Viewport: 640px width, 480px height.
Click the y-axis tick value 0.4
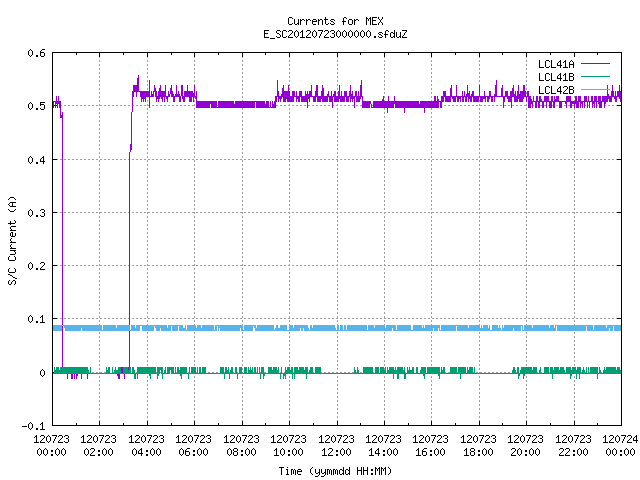coord(36,160)
